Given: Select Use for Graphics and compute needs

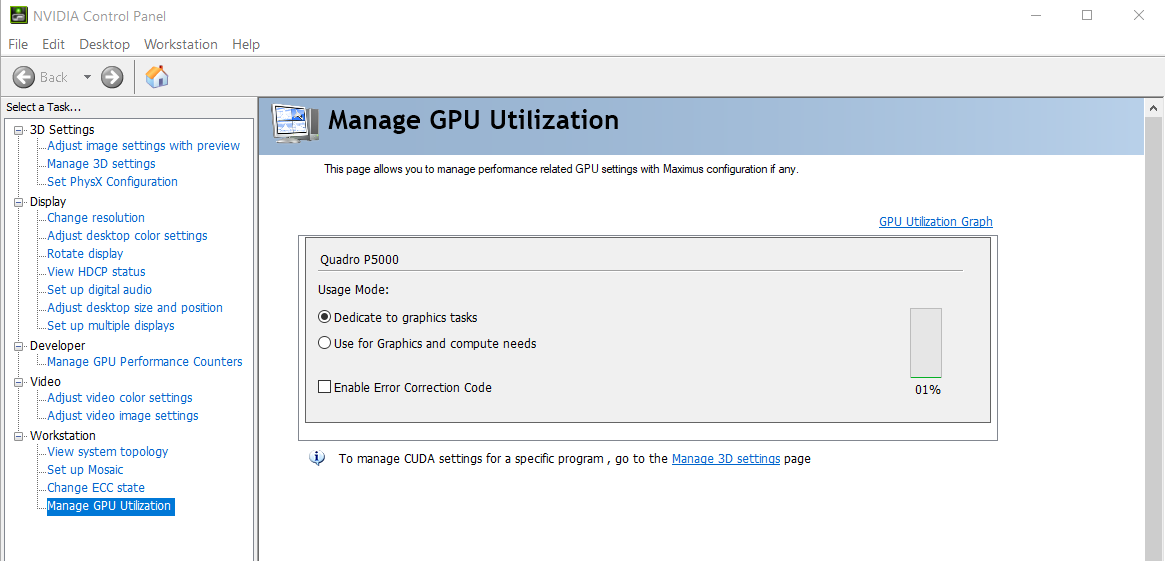Looking at the screenshot, I should 324,343.
